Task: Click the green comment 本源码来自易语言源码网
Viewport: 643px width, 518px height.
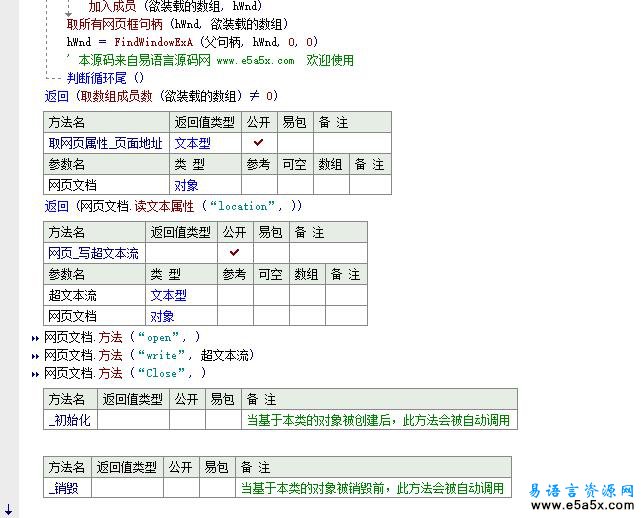Action: click(216, 60)
